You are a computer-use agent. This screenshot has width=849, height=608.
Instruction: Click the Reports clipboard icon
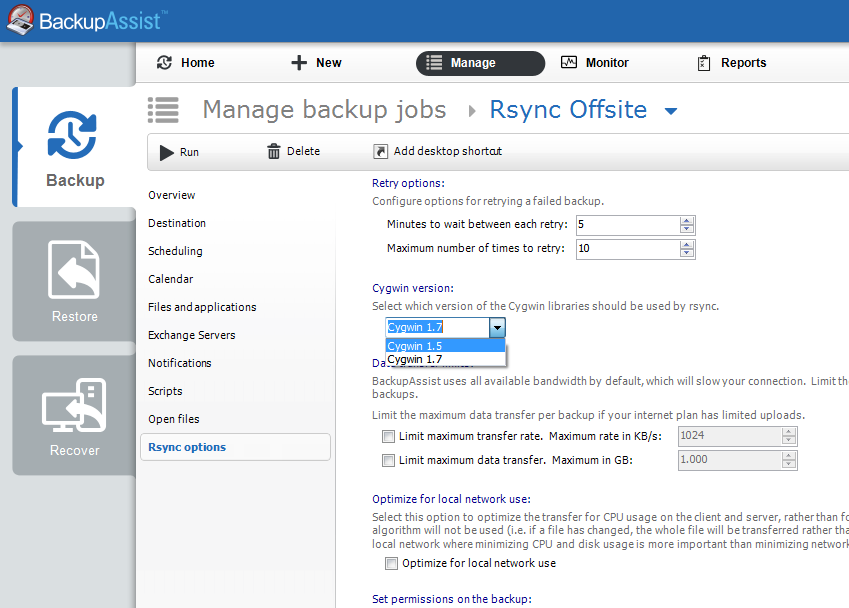click(x=703, y=63)
